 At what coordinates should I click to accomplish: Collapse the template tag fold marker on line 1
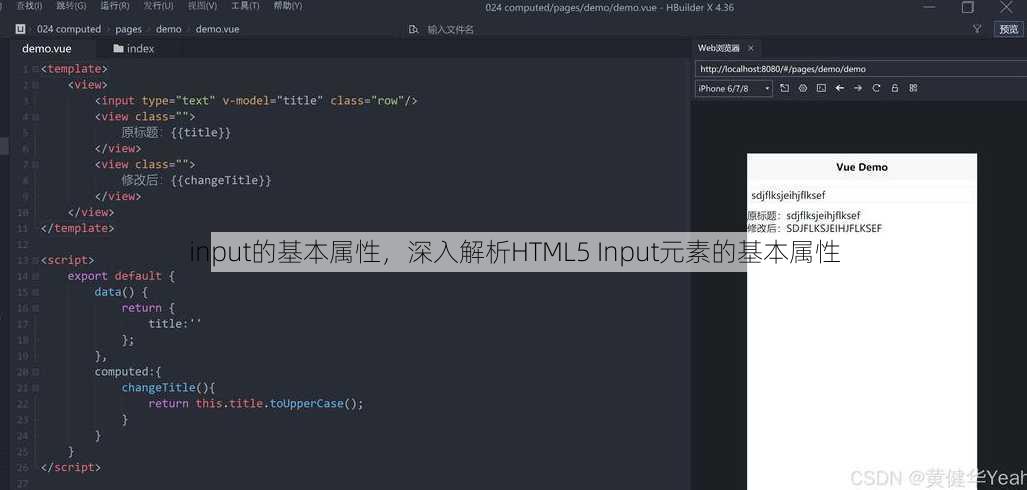(x=35, y=69)
